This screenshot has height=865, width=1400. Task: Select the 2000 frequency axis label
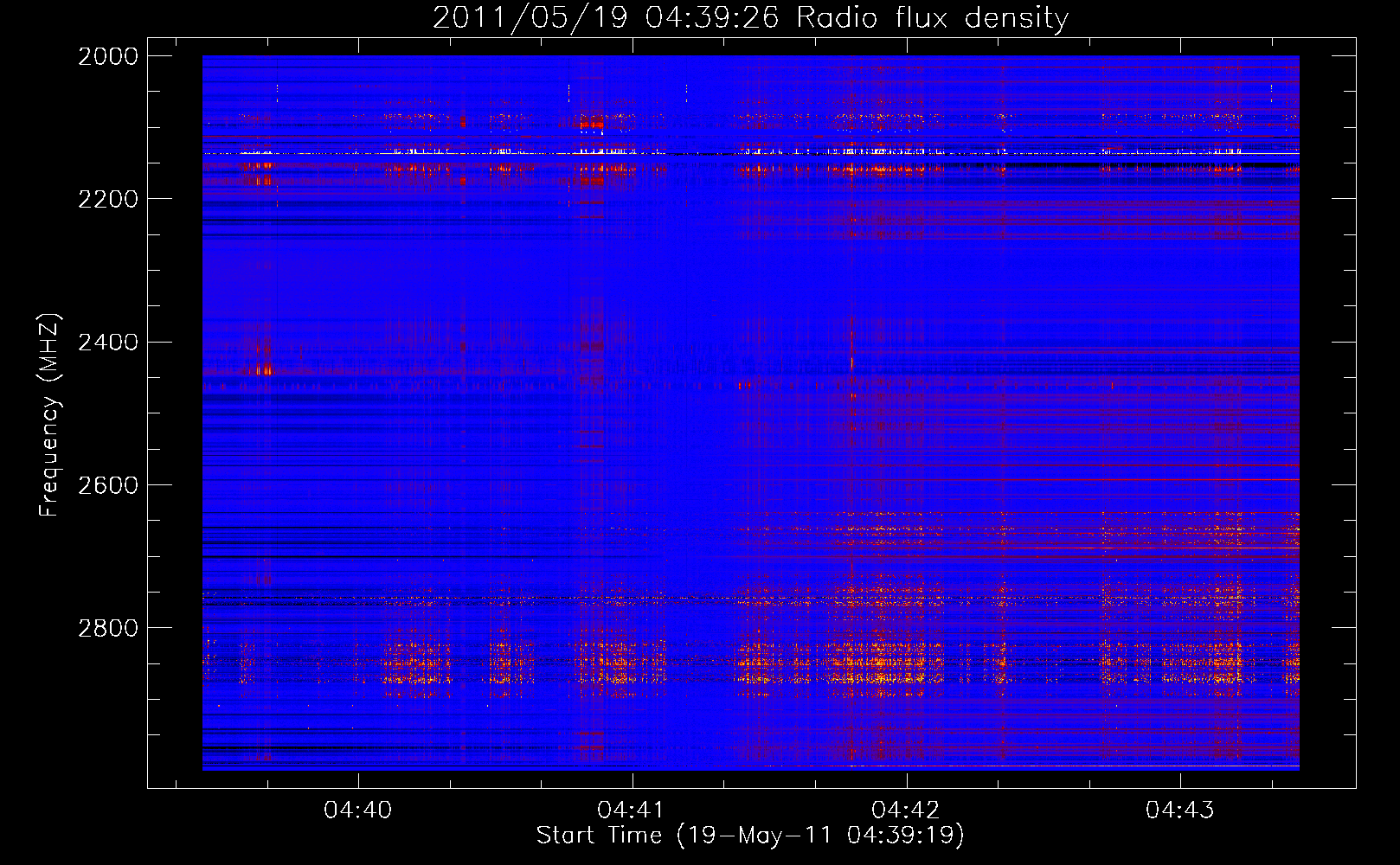coord(108,56)
